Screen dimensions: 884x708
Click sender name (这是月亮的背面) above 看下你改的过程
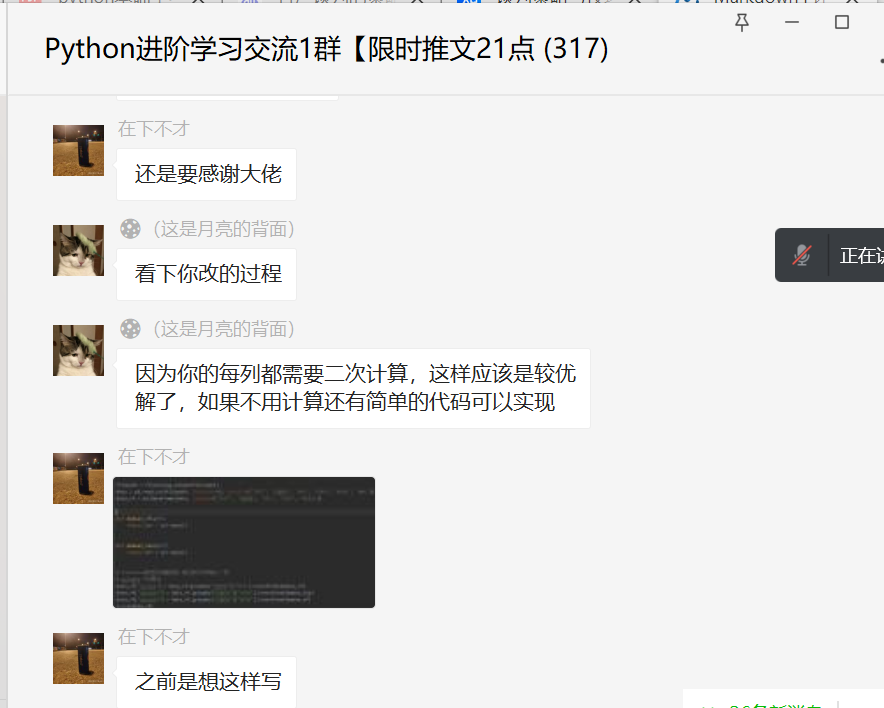[224, 229]
